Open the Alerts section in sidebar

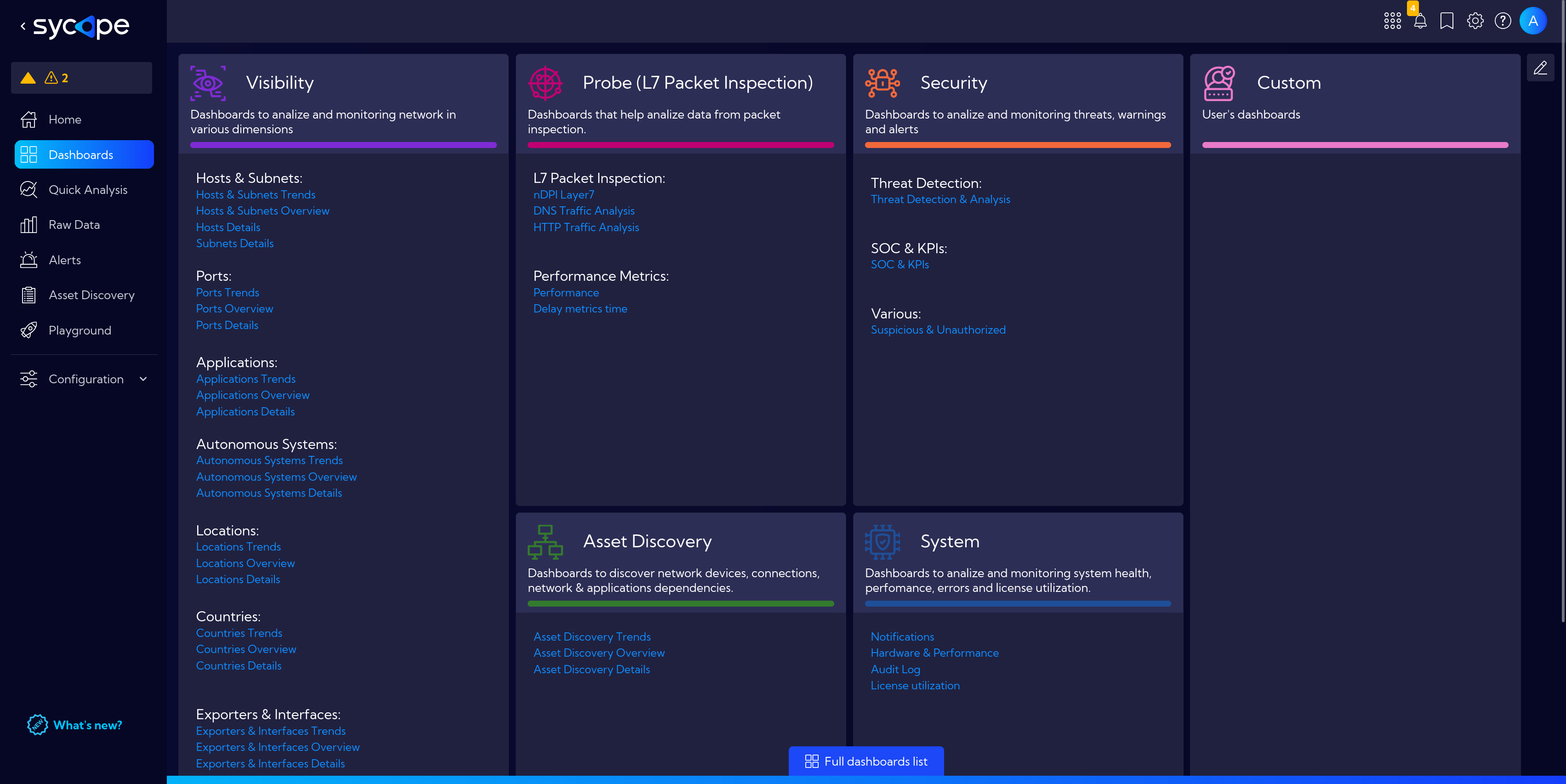pyautogui.click(x=64, y=260)
